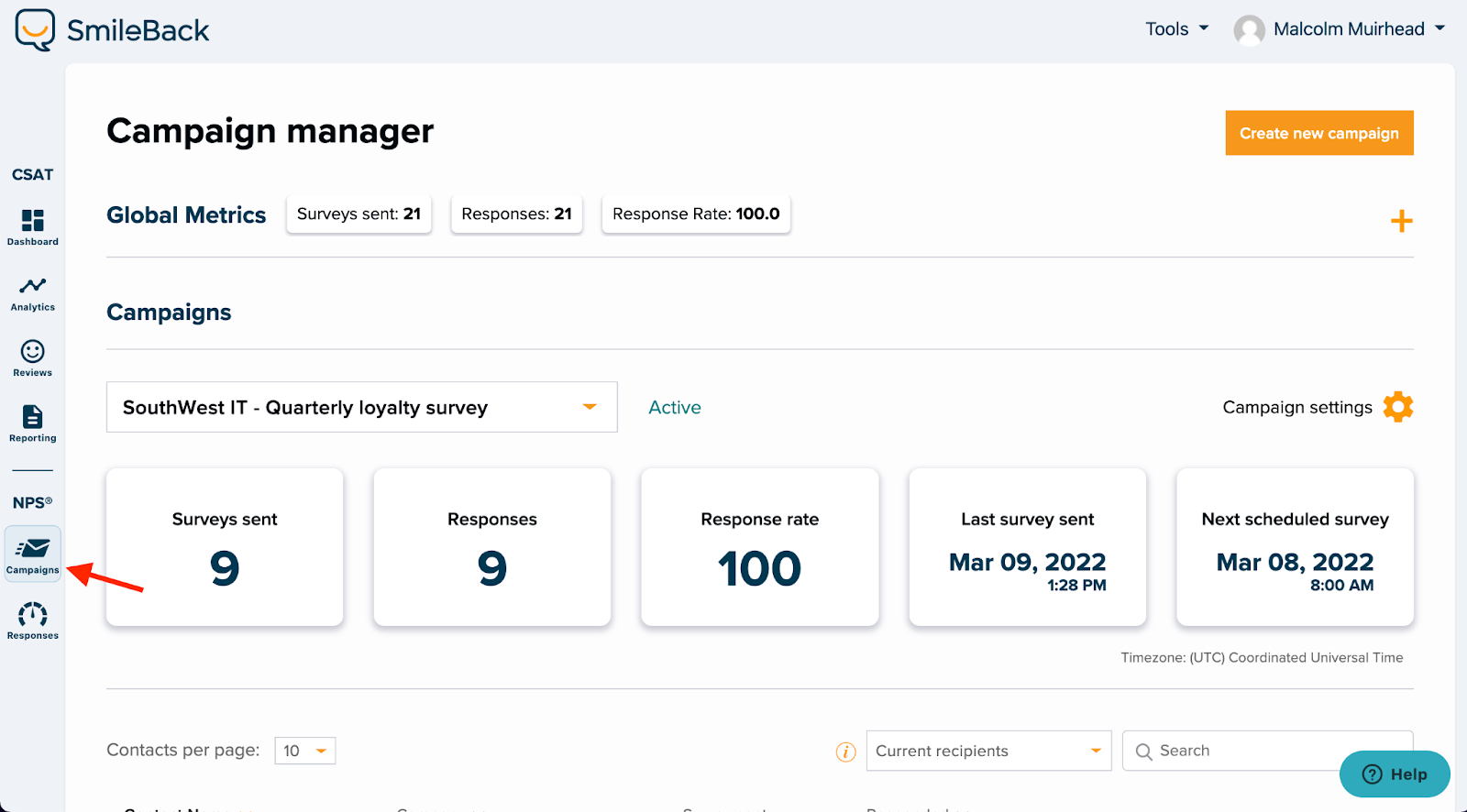Image resolution: width=1467 pixels, height=812 pixels.
Task: Expand Global Metrics with plus icon
Action: (1401, 221)
